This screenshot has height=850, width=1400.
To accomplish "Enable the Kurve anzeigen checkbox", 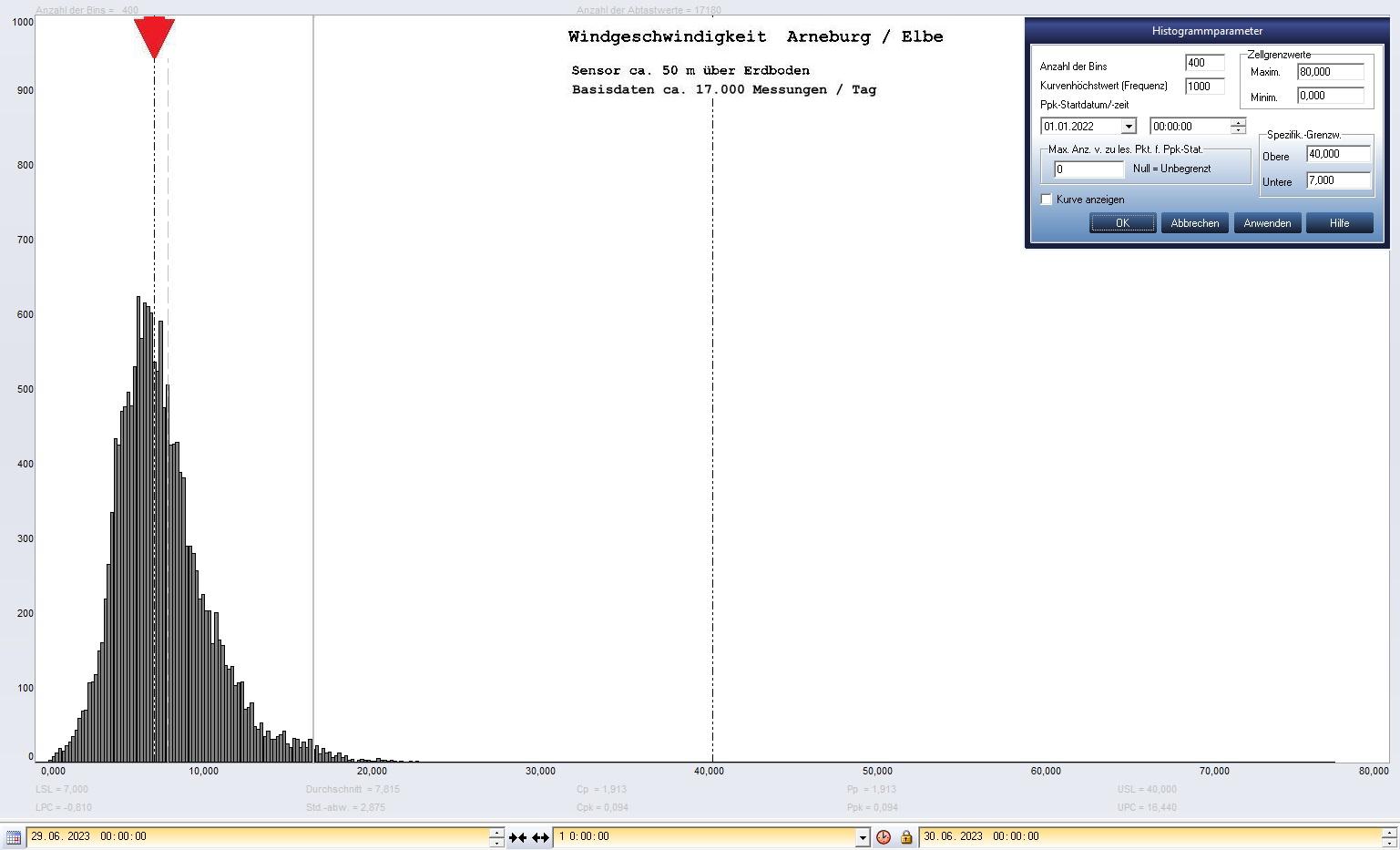I will 1047,199.
